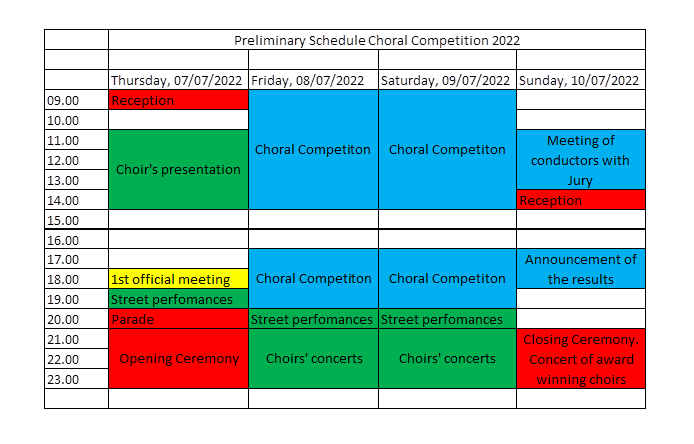This screenshot has height=444, width=694.
Task: Select the Opening Ceremony block
Action: click(x=178, y=358)
